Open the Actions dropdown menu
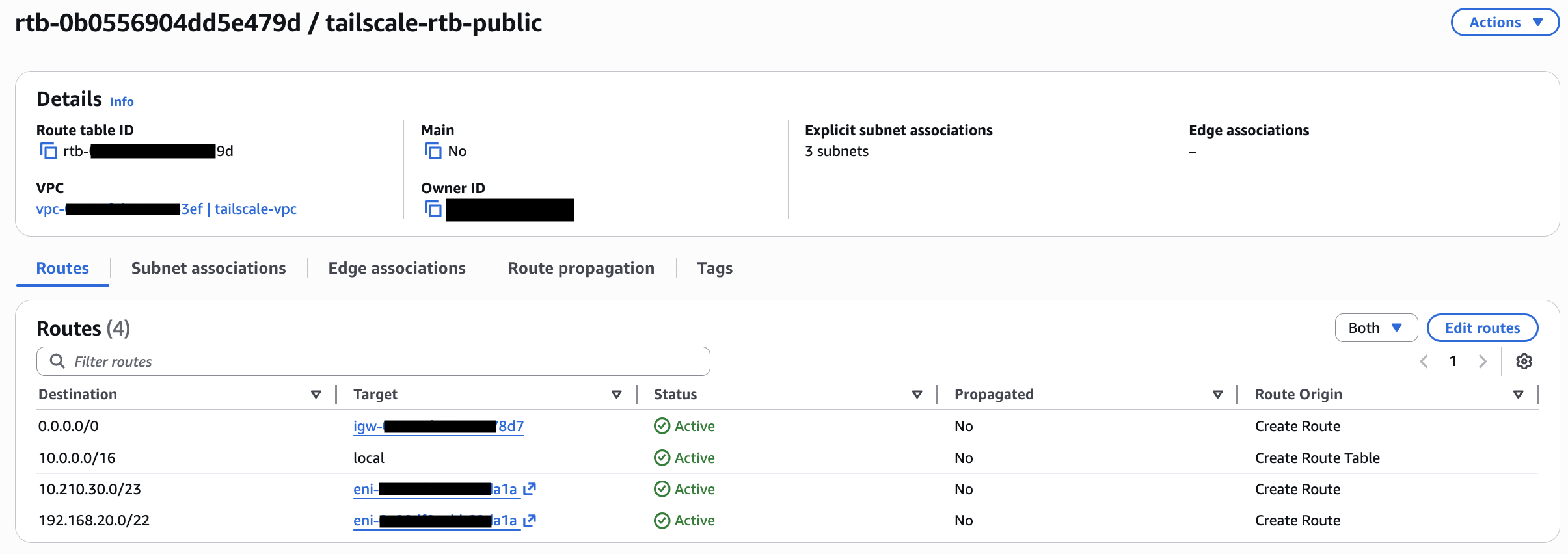This screenshot has height=554, width=1568. click(x=1505, y=23)
